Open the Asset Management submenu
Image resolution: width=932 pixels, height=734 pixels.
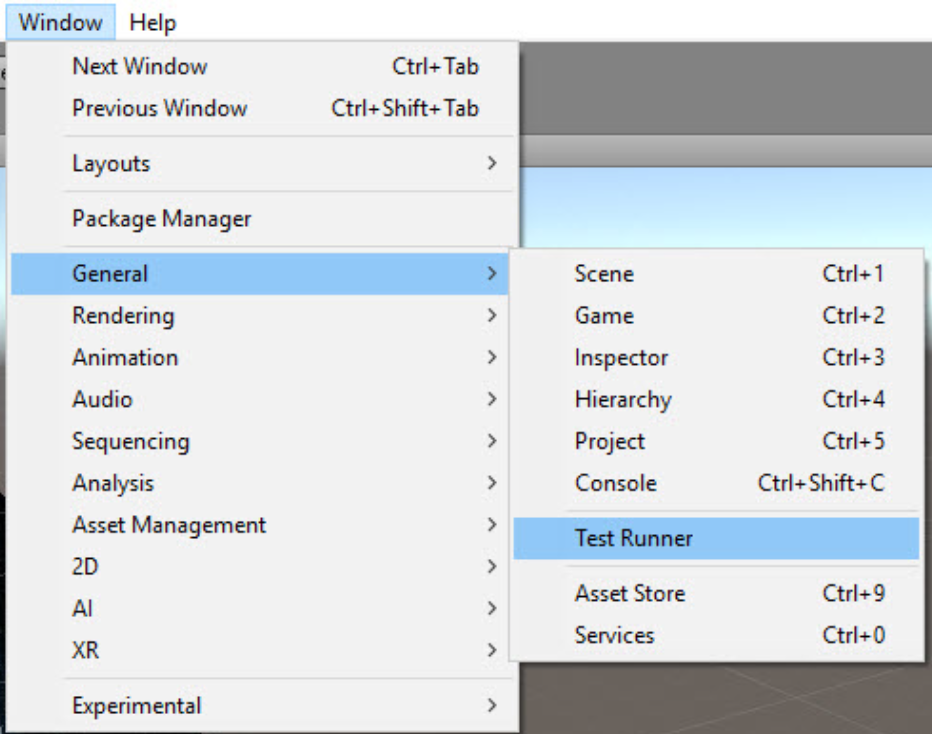click(x=169, y=526)
